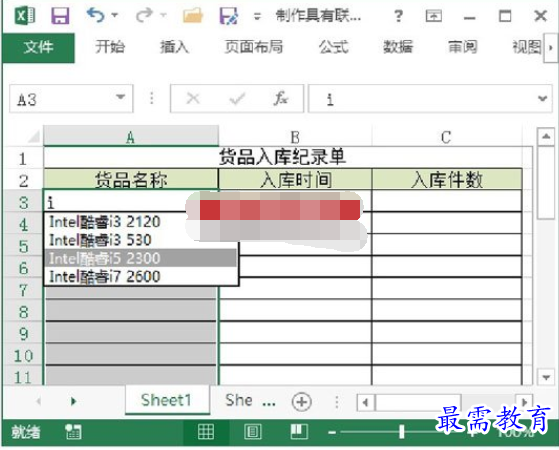This screenshot has width=559, height=450.
Task: Confirm the entry with the checkmark
Action: coord(237,99)
